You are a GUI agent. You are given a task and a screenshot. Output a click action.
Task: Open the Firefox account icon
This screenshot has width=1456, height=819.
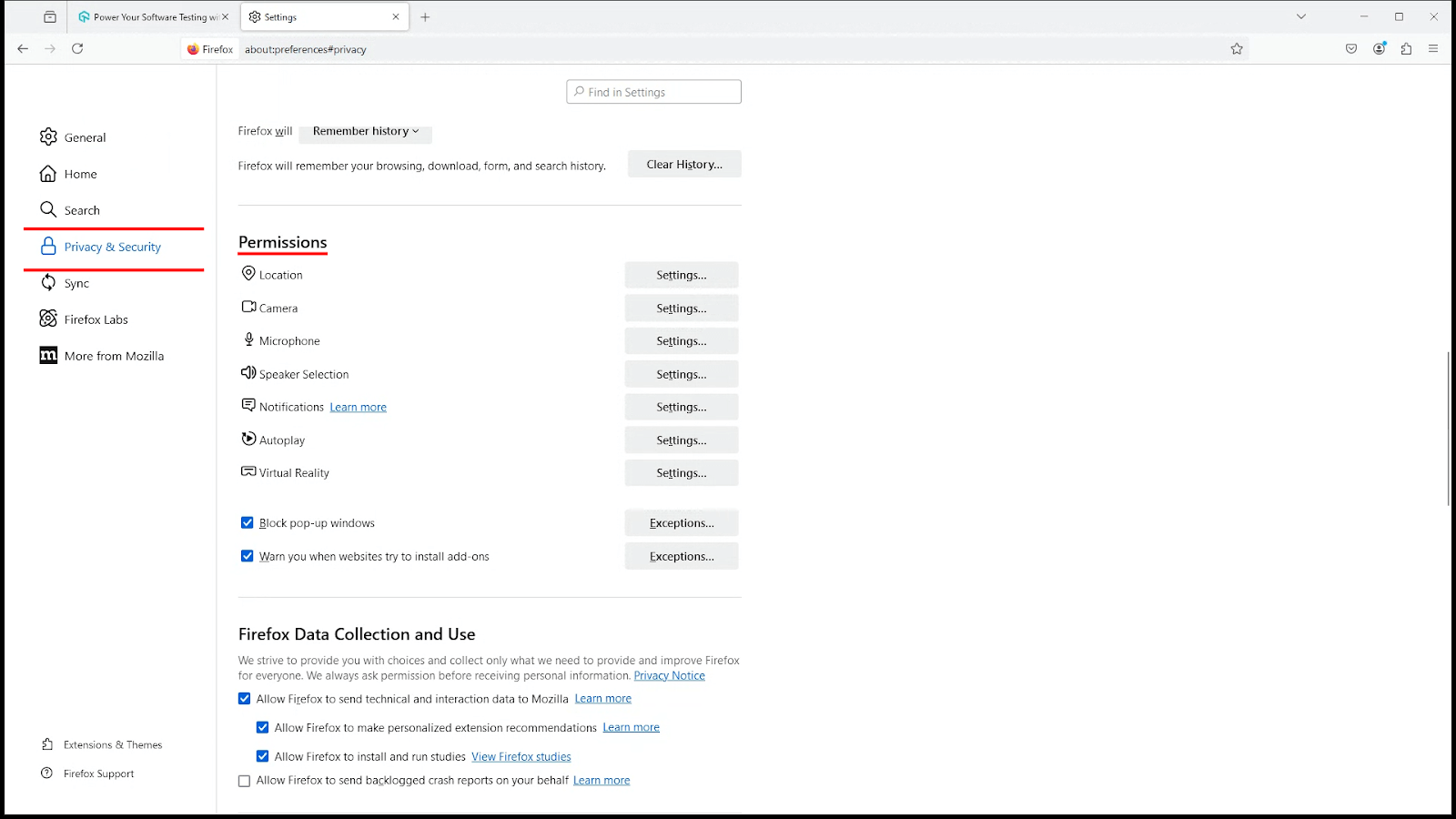(1380, 49)
